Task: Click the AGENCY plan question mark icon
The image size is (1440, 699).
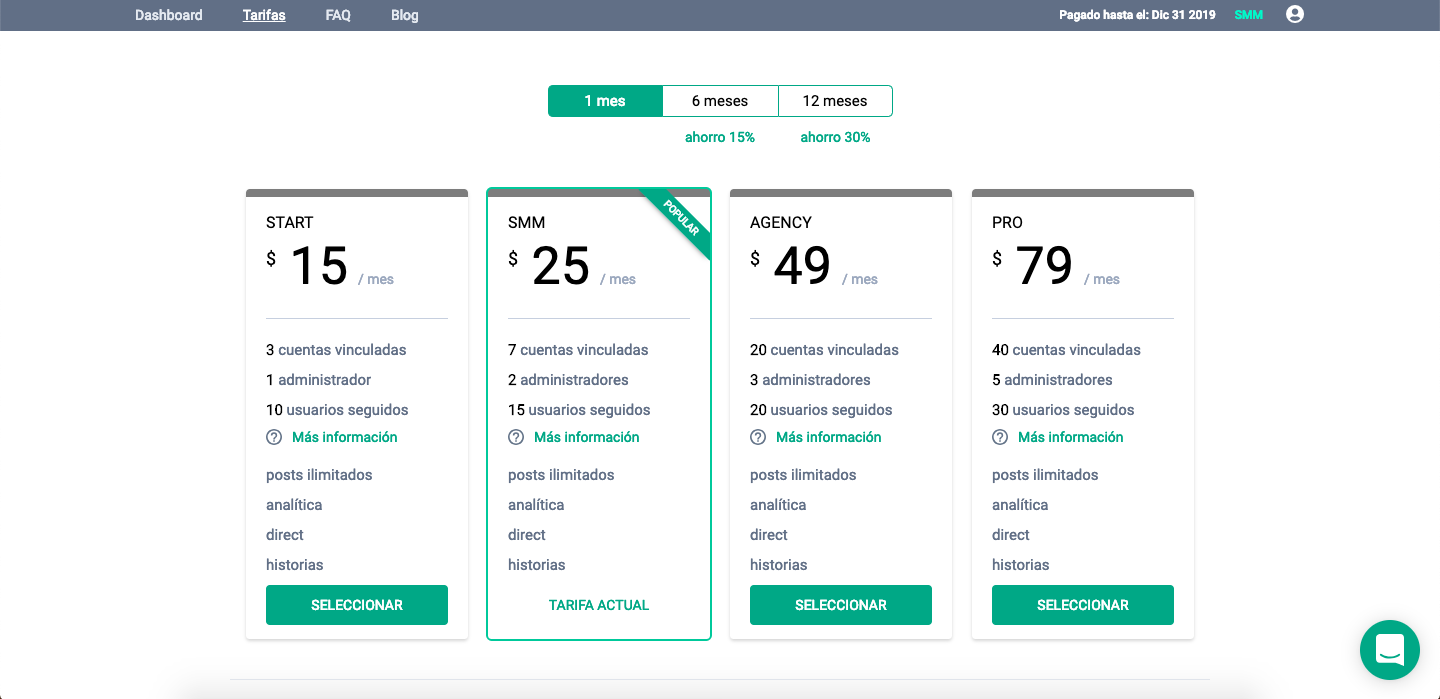Action: coord(758,437)
